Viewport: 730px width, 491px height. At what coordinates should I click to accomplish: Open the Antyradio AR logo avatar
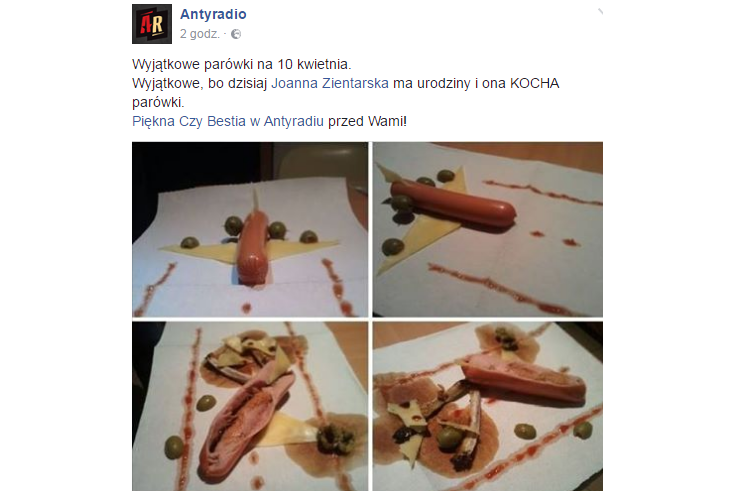click(152, 24)
